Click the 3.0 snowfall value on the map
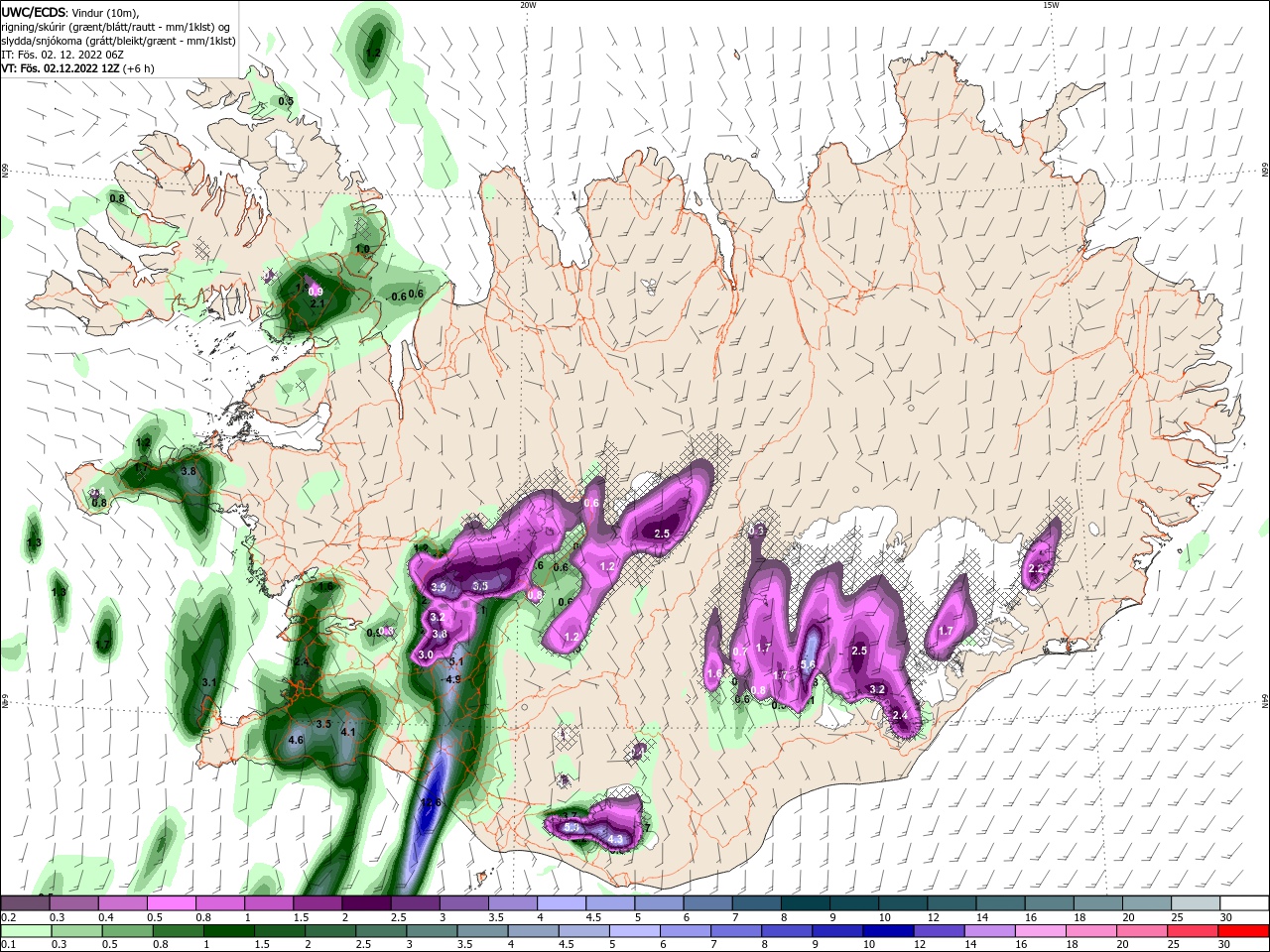Screen dimensions: 1270x952 pyautogui.click(x=426, y=655)
